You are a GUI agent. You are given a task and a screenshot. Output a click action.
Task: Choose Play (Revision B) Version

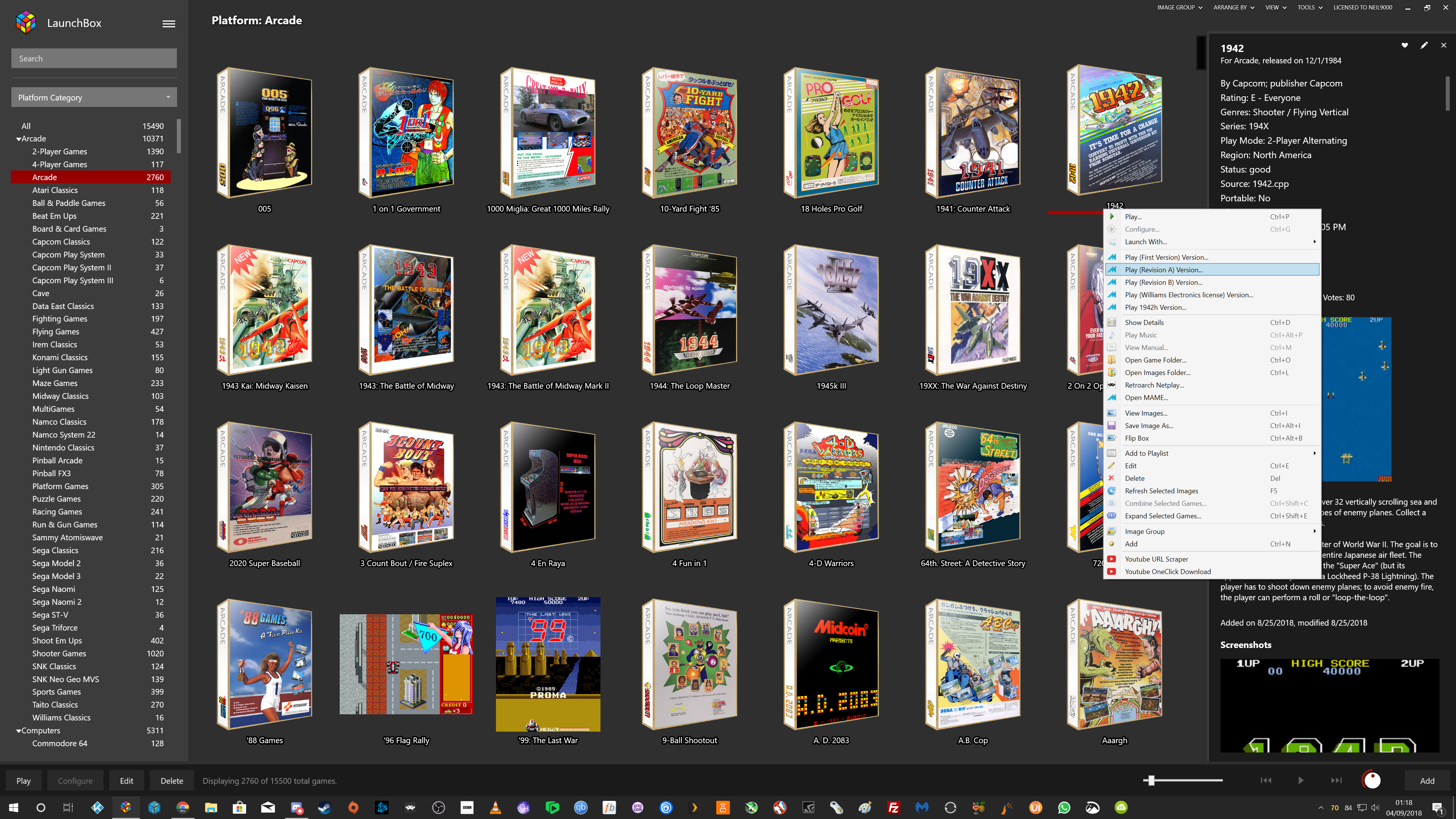(x=1212, y=282)
